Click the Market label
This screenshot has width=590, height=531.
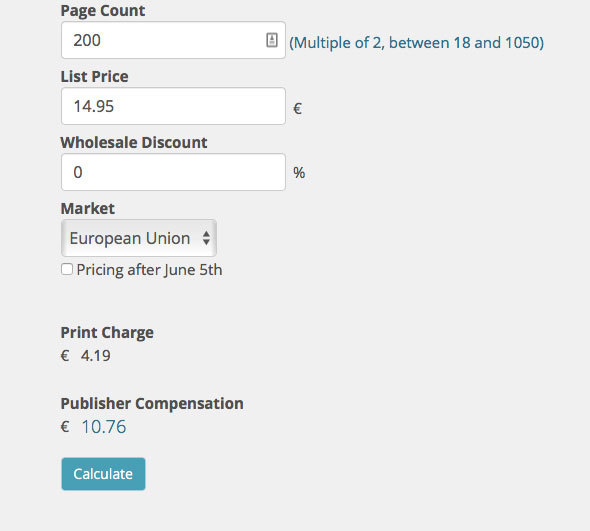click(88, 208)
